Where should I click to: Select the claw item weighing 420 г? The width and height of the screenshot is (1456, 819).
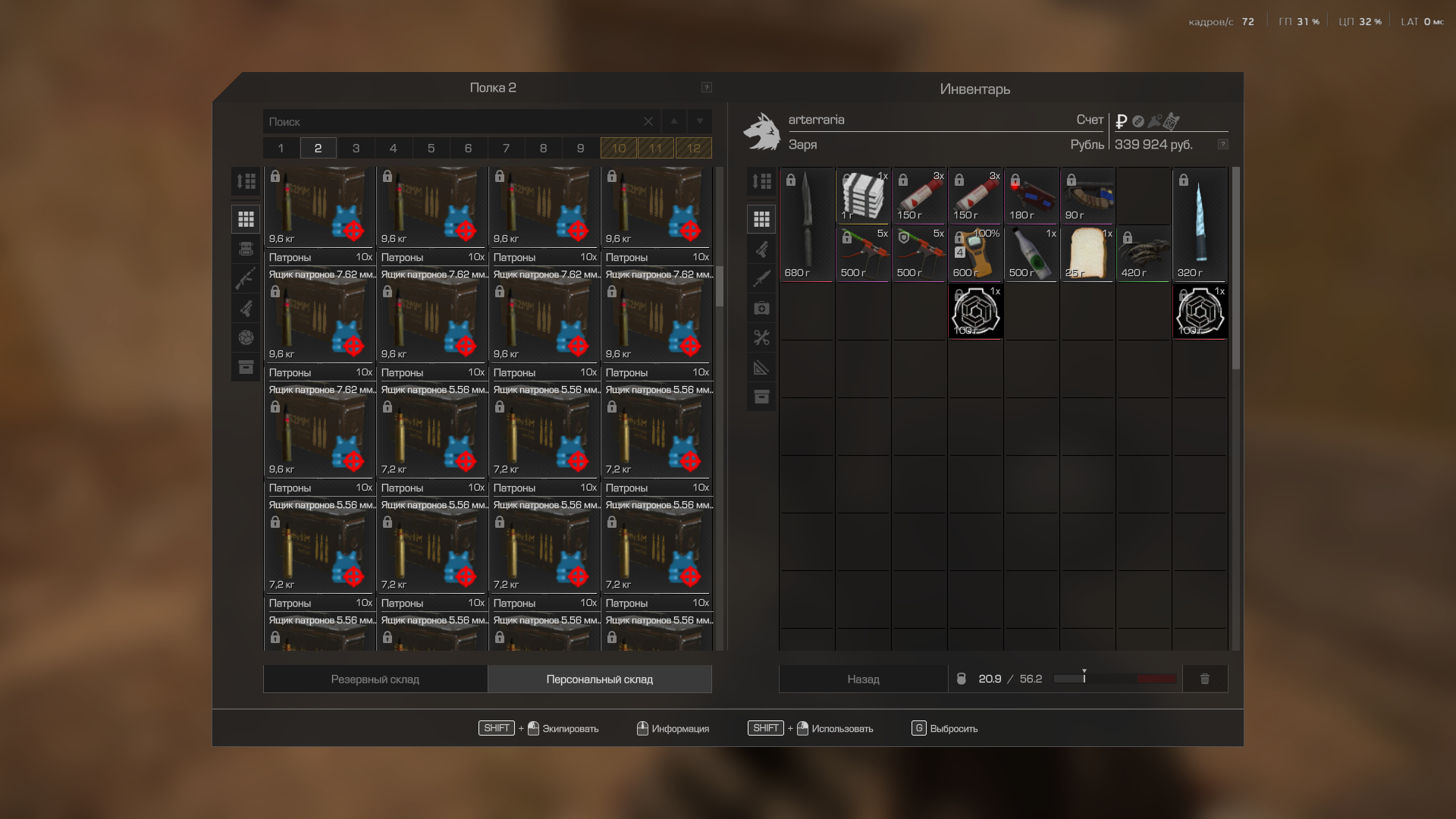tap(1144, 253)
